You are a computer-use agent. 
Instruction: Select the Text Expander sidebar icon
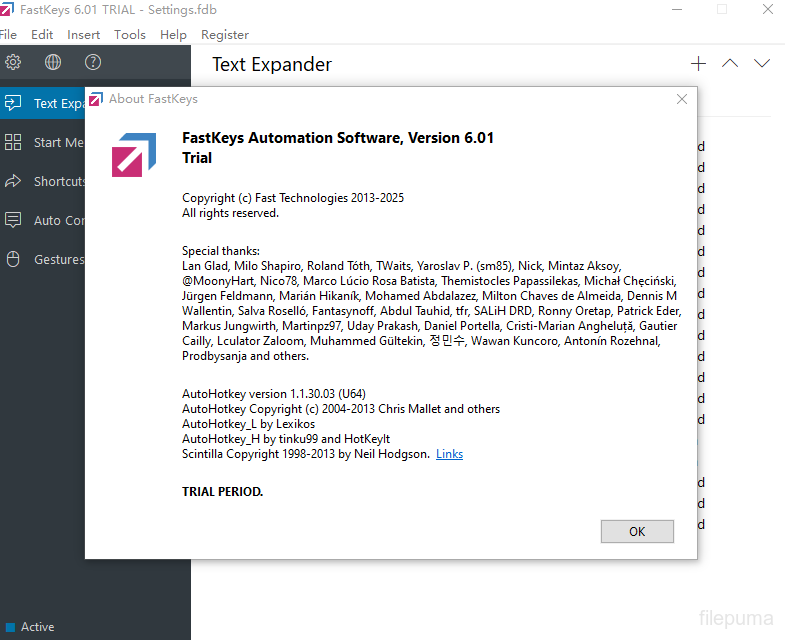coord(14,103)
